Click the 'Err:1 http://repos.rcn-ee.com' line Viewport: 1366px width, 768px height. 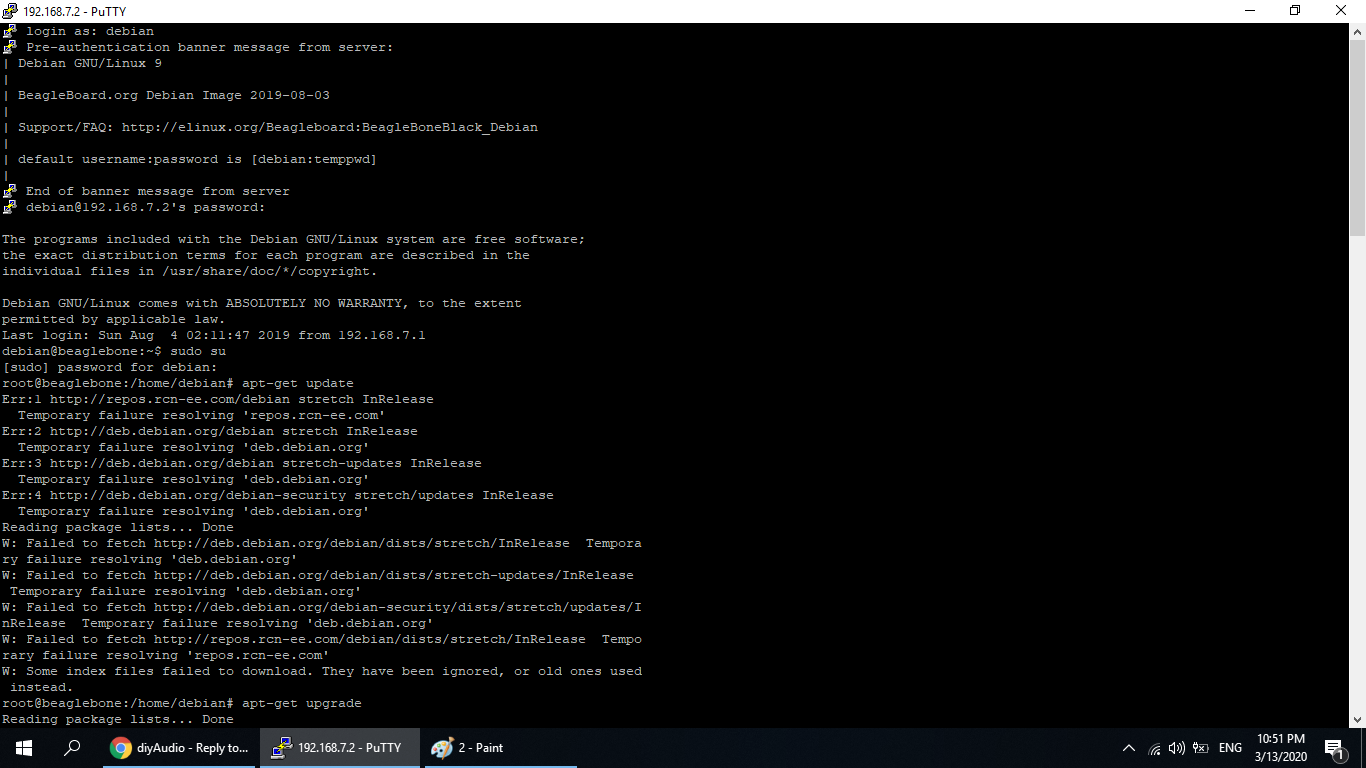[x=218, y=399]
